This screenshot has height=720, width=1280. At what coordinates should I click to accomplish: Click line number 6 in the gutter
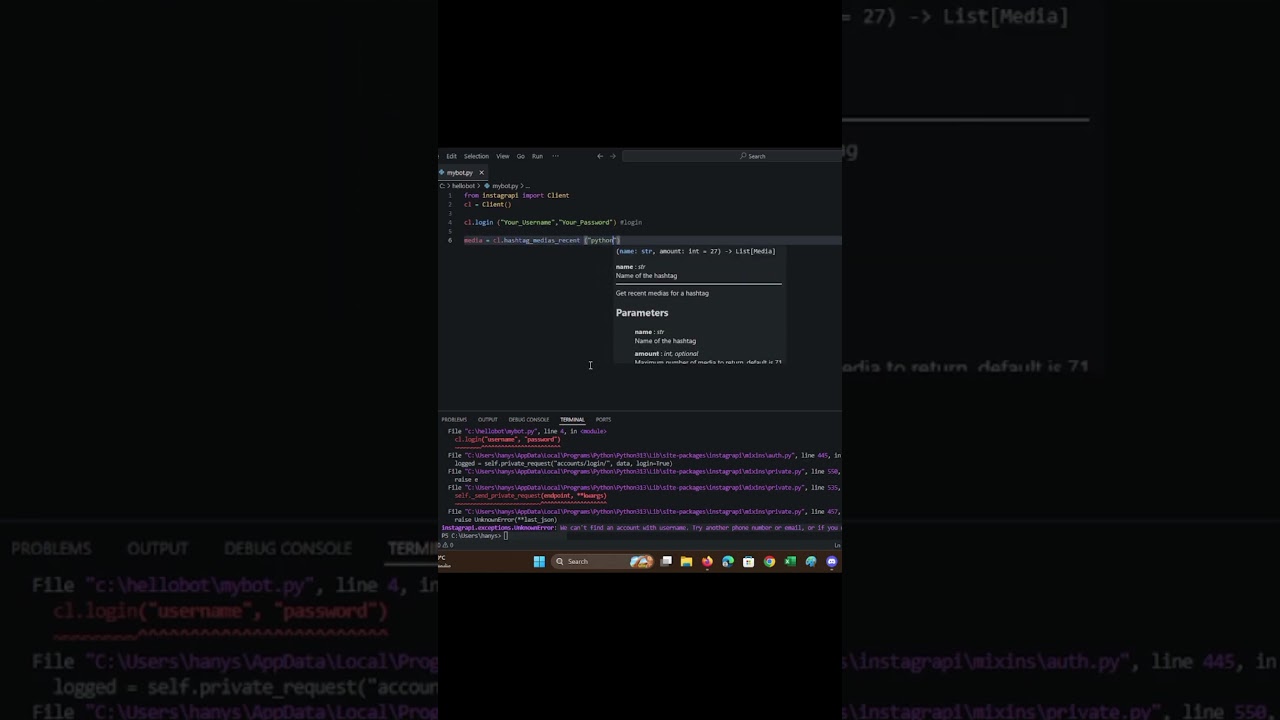[450, 240]
